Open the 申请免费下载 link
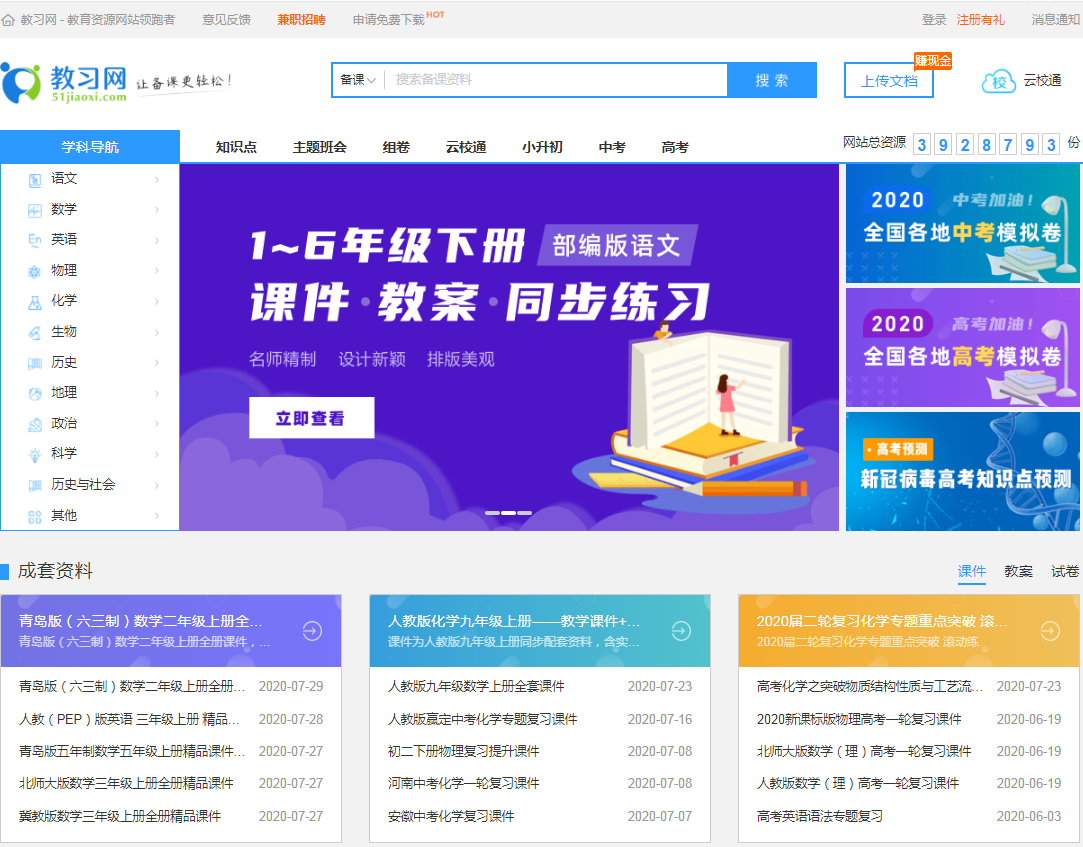The height and width of the screenshot is (847, 1083). point(389,20)
